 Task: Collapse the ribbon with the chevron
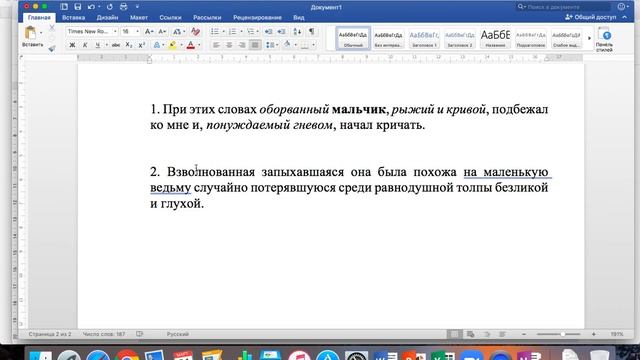point(624,18)
